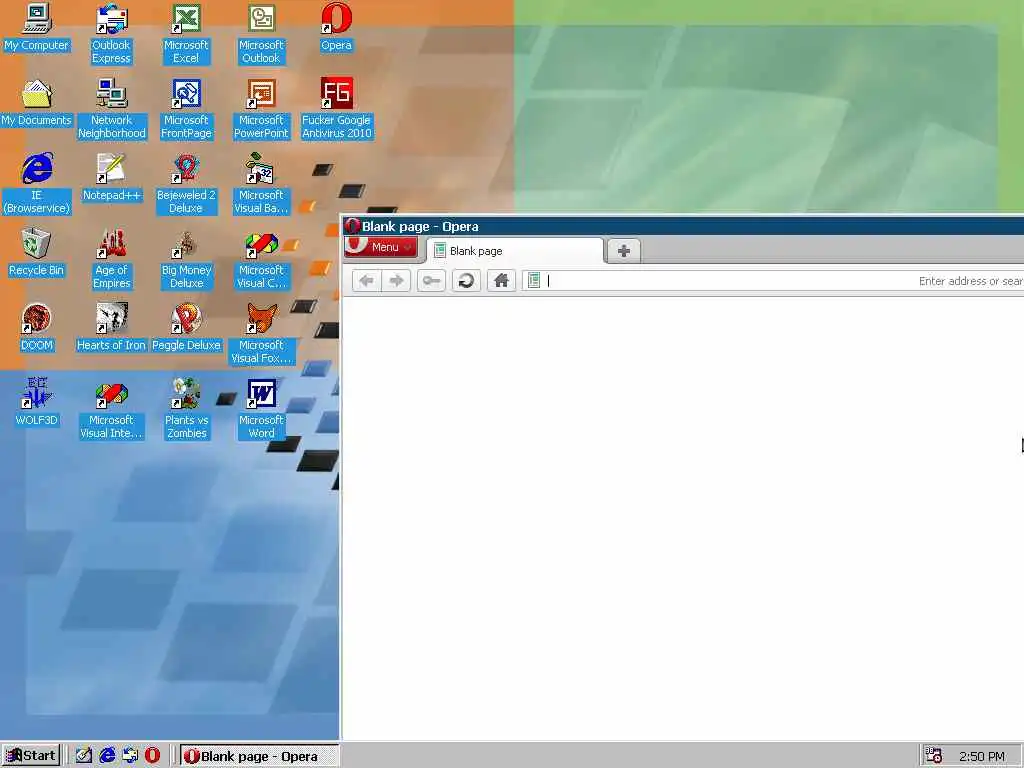Open a new tab with the plus button
1024x768 pixels.
[624, 251]
